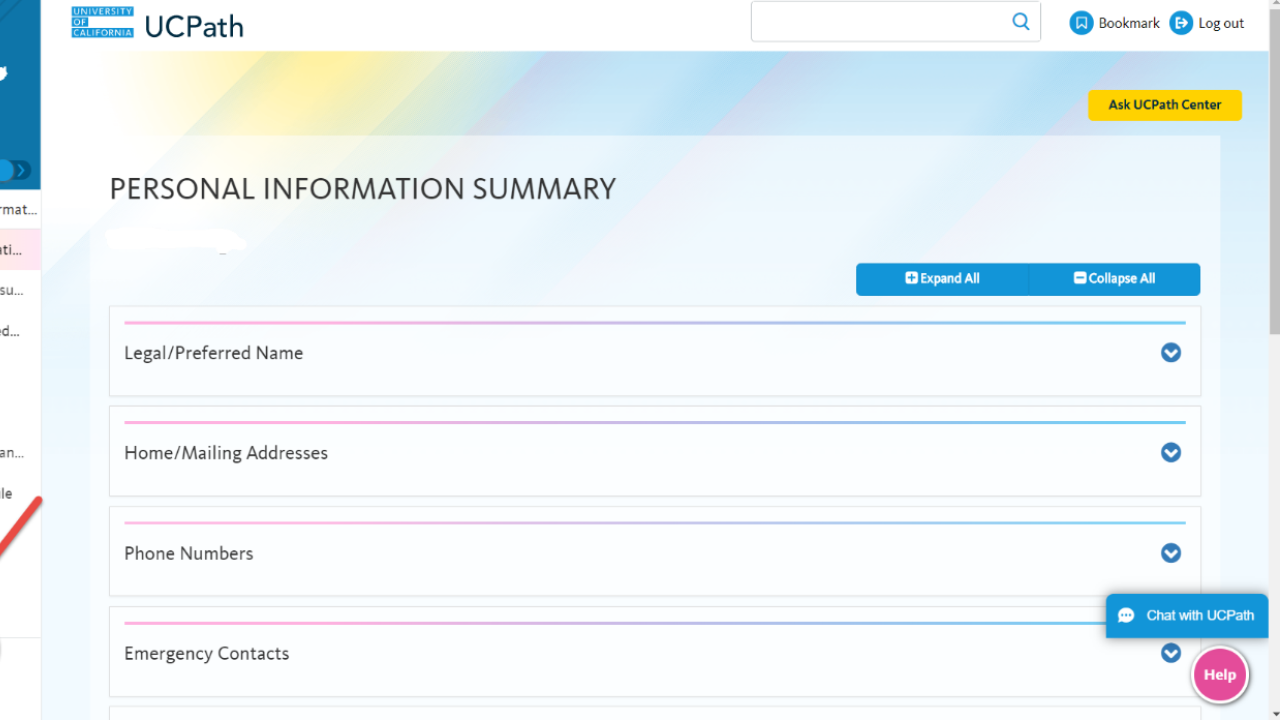This screenshot has height=720, width=1280.
Task: Expand the Emergency Contacts section chevron
Action: [x=1170, y=653]
